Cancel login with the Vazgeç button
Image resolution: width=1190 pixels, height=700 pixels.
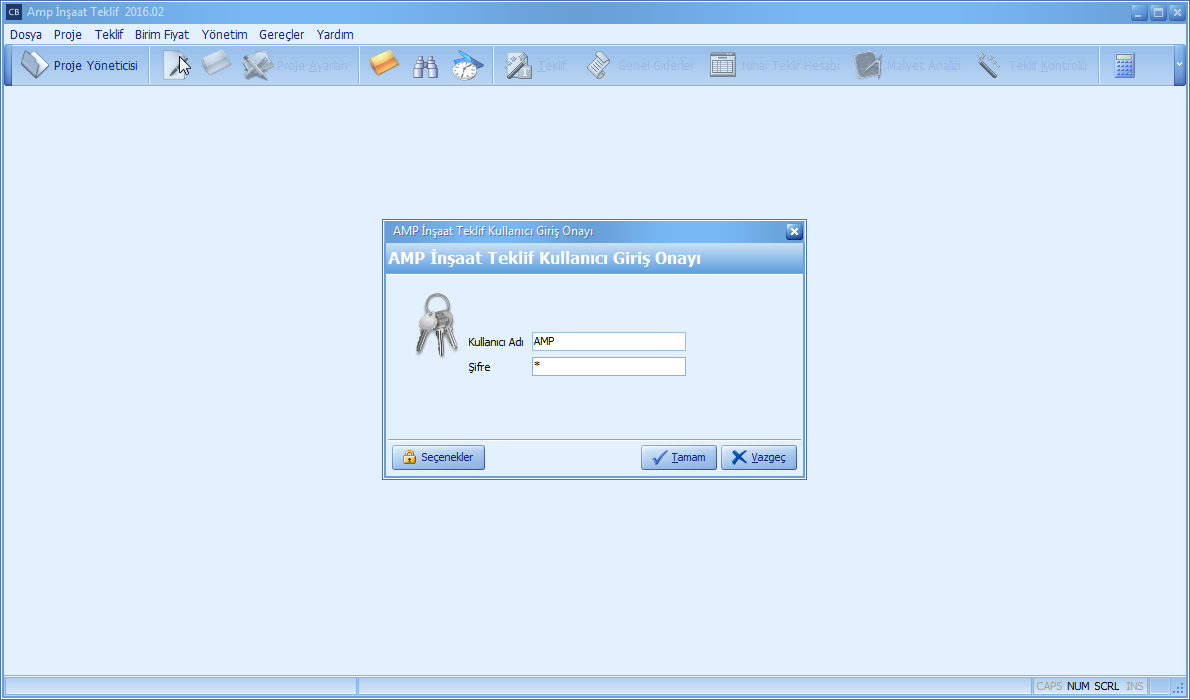point(758,457)
